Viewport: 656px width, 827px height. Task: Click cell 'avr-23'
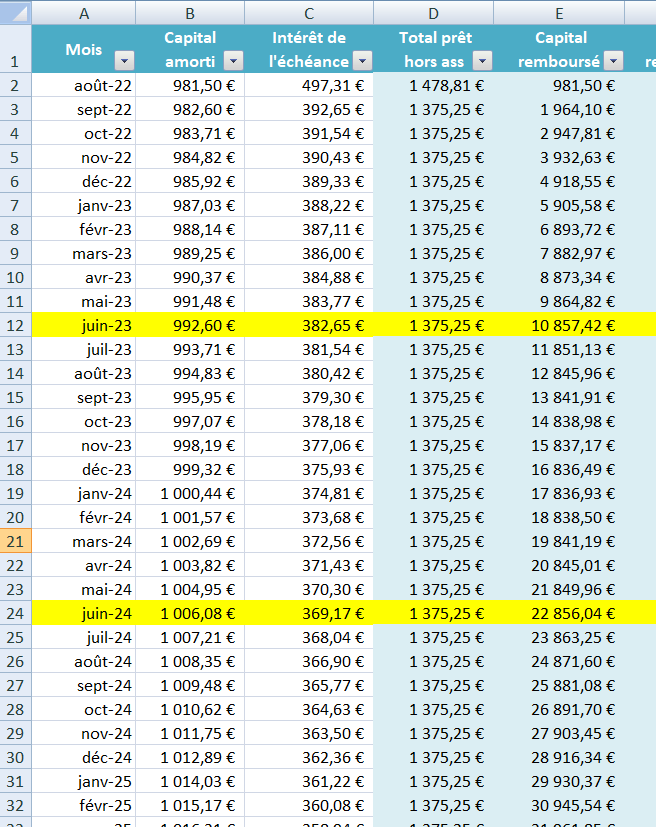tap(84, 277)
